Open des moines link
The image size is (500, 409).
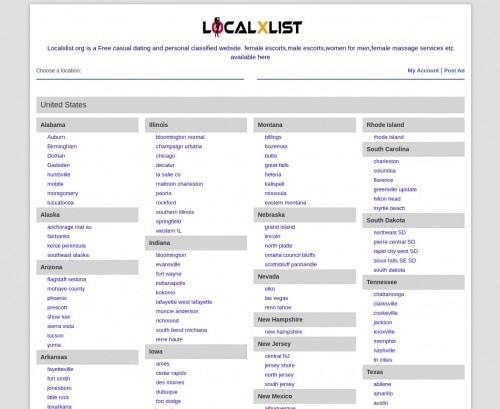170,382
